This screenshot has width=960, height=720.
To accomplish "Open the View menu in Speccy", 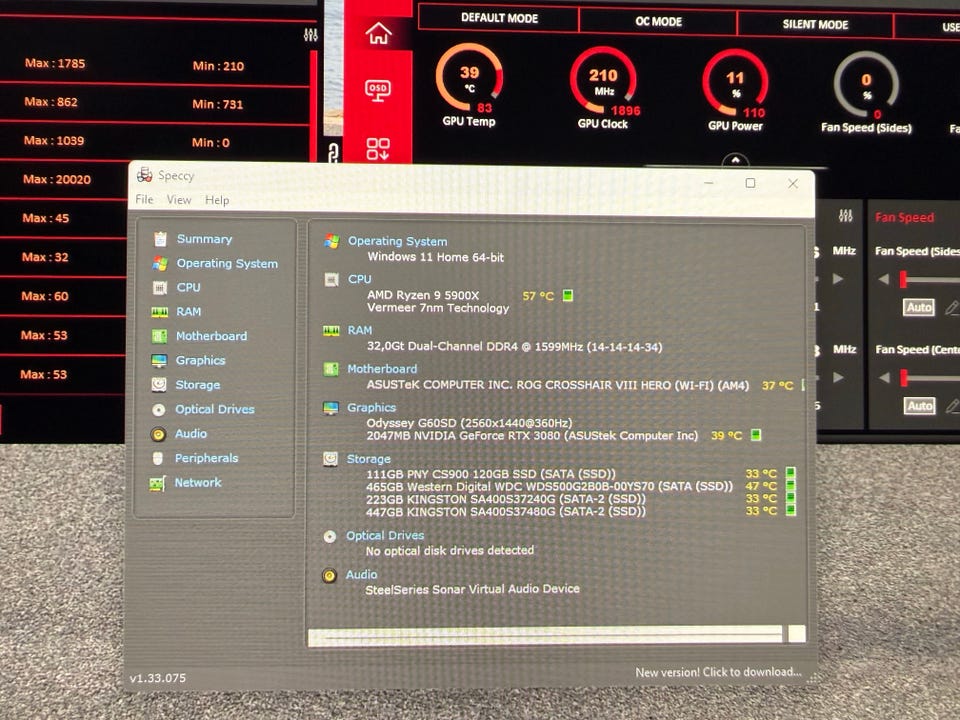I will [x=179, y=200].
